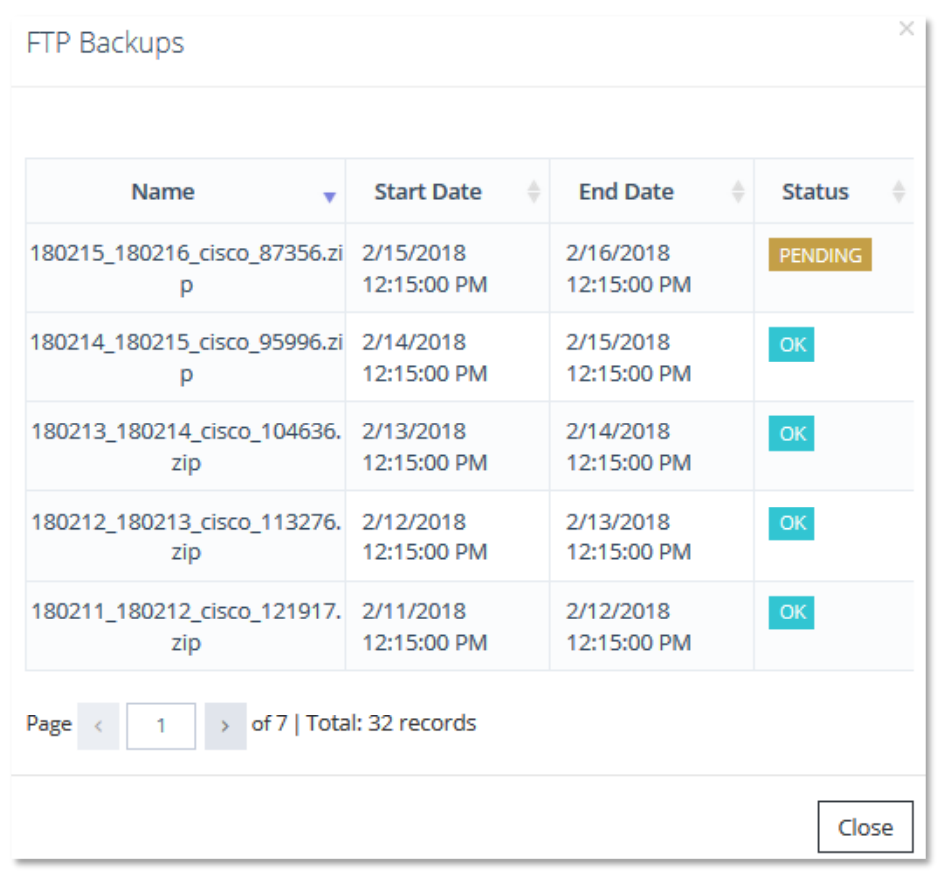Click start date of 180215_180216_cisco_87356.zip row
This screenshot has height=872, width=938.
[x=425, y=269]
